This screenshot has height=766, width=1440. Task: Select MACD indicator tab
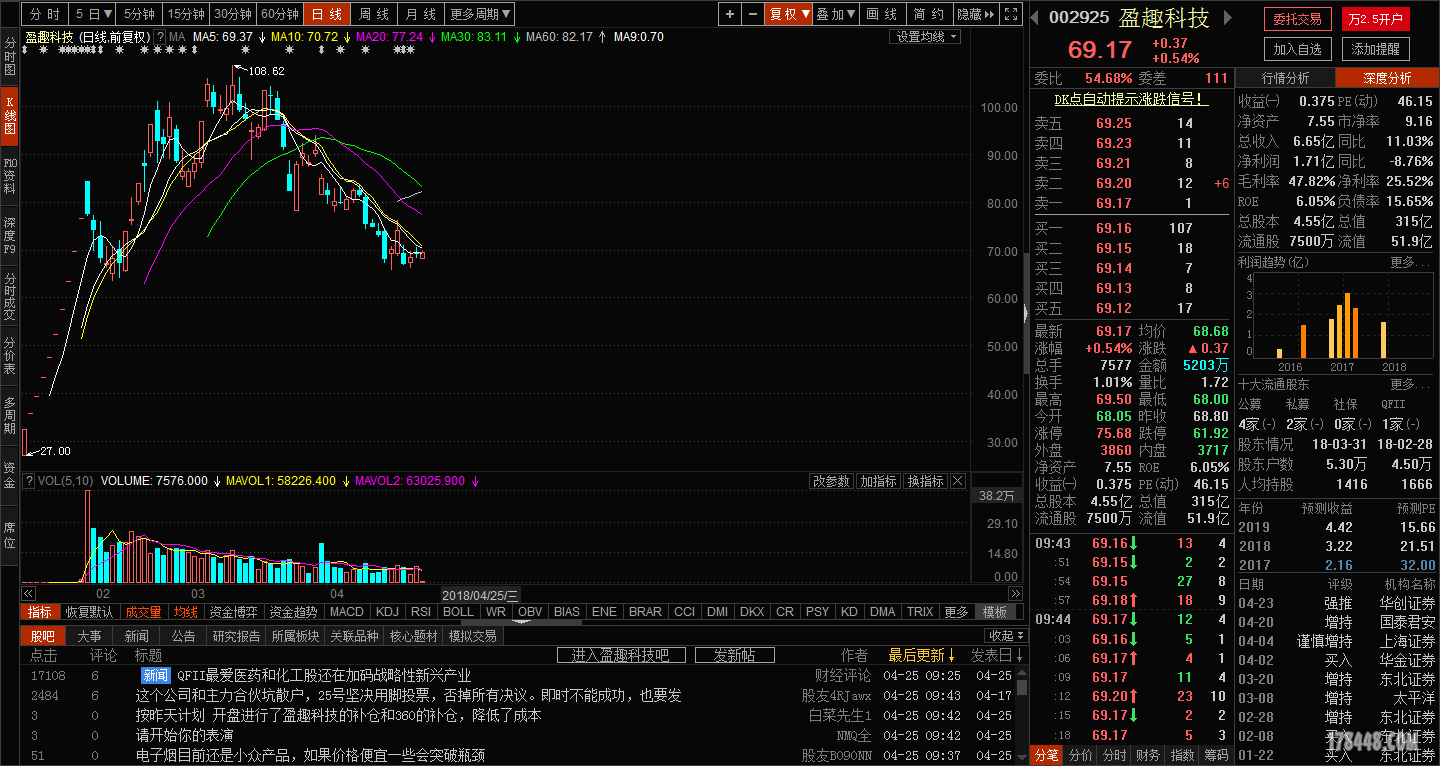tap(346, 612)
